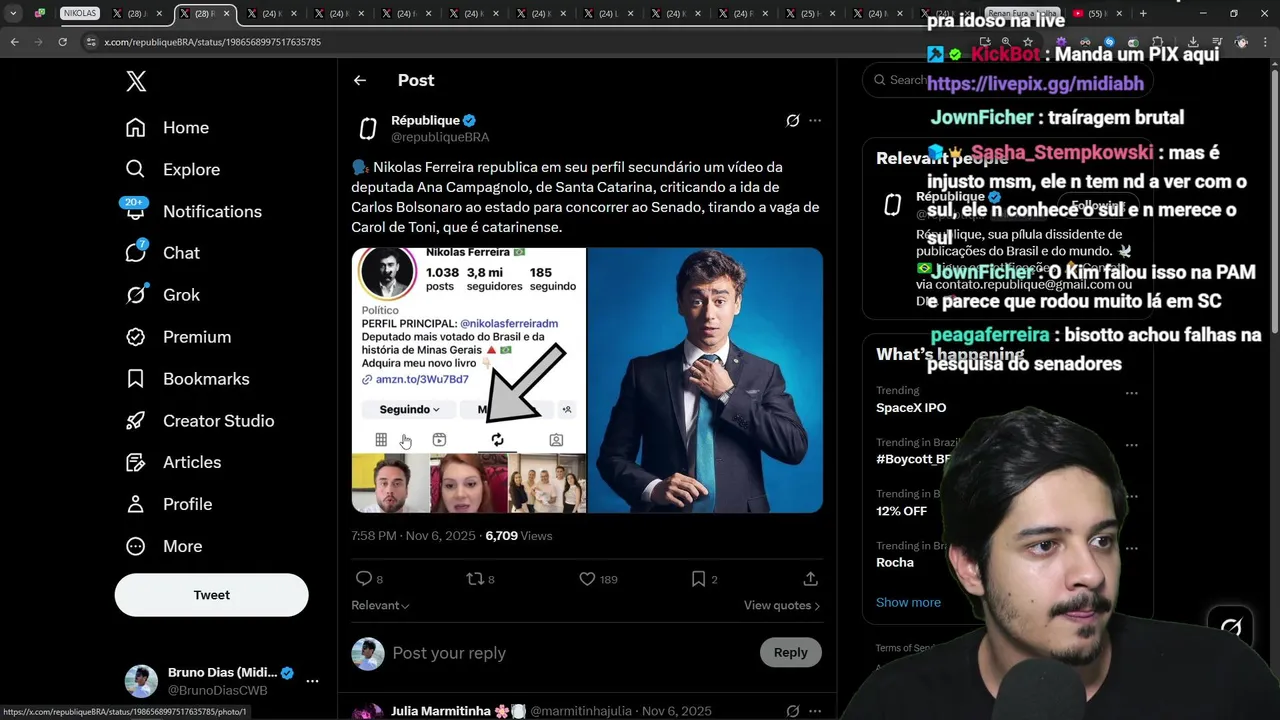
Task: Switch to the NIKOLAS tab group
Action: pyautogui.click(x=80, y=14)
